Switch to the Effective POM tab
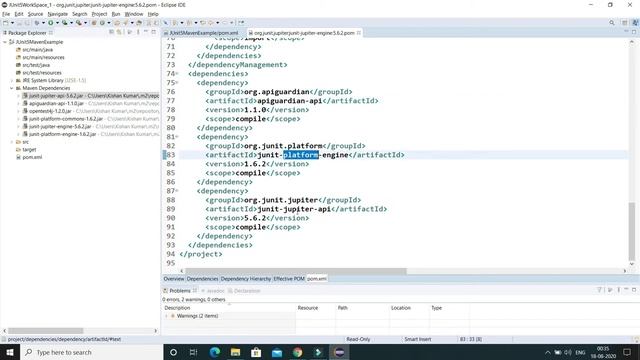The width and height of the screenshot is (640, 360). [289, 279]
